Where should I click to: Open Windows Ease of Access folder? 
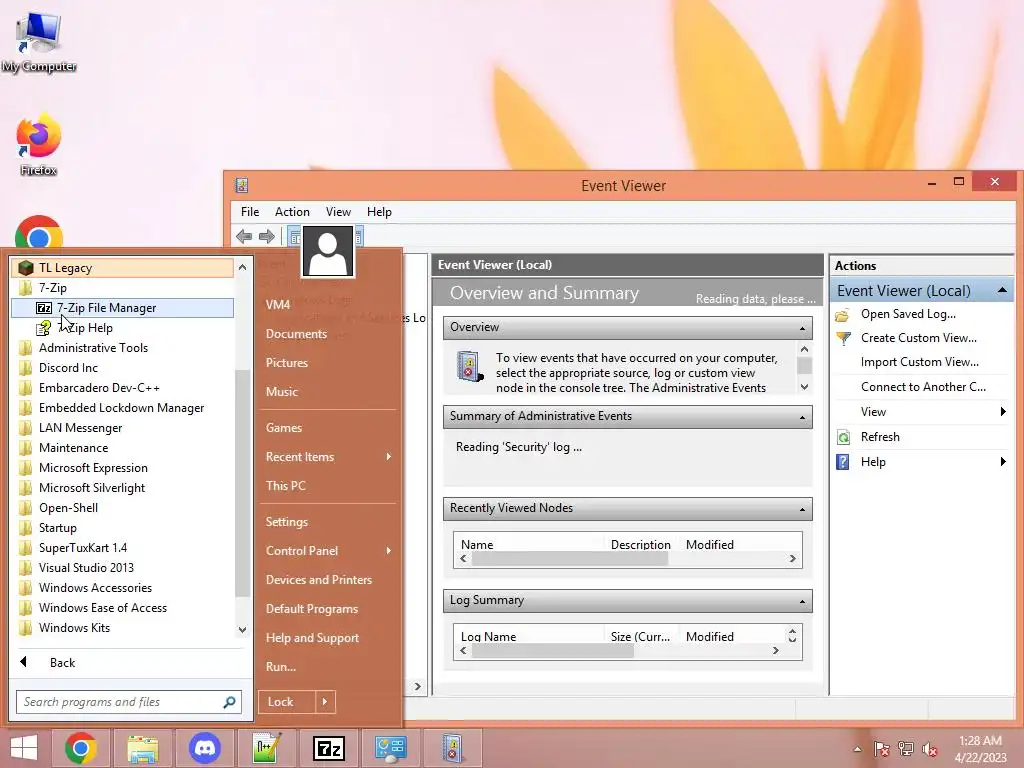[122, 608]
